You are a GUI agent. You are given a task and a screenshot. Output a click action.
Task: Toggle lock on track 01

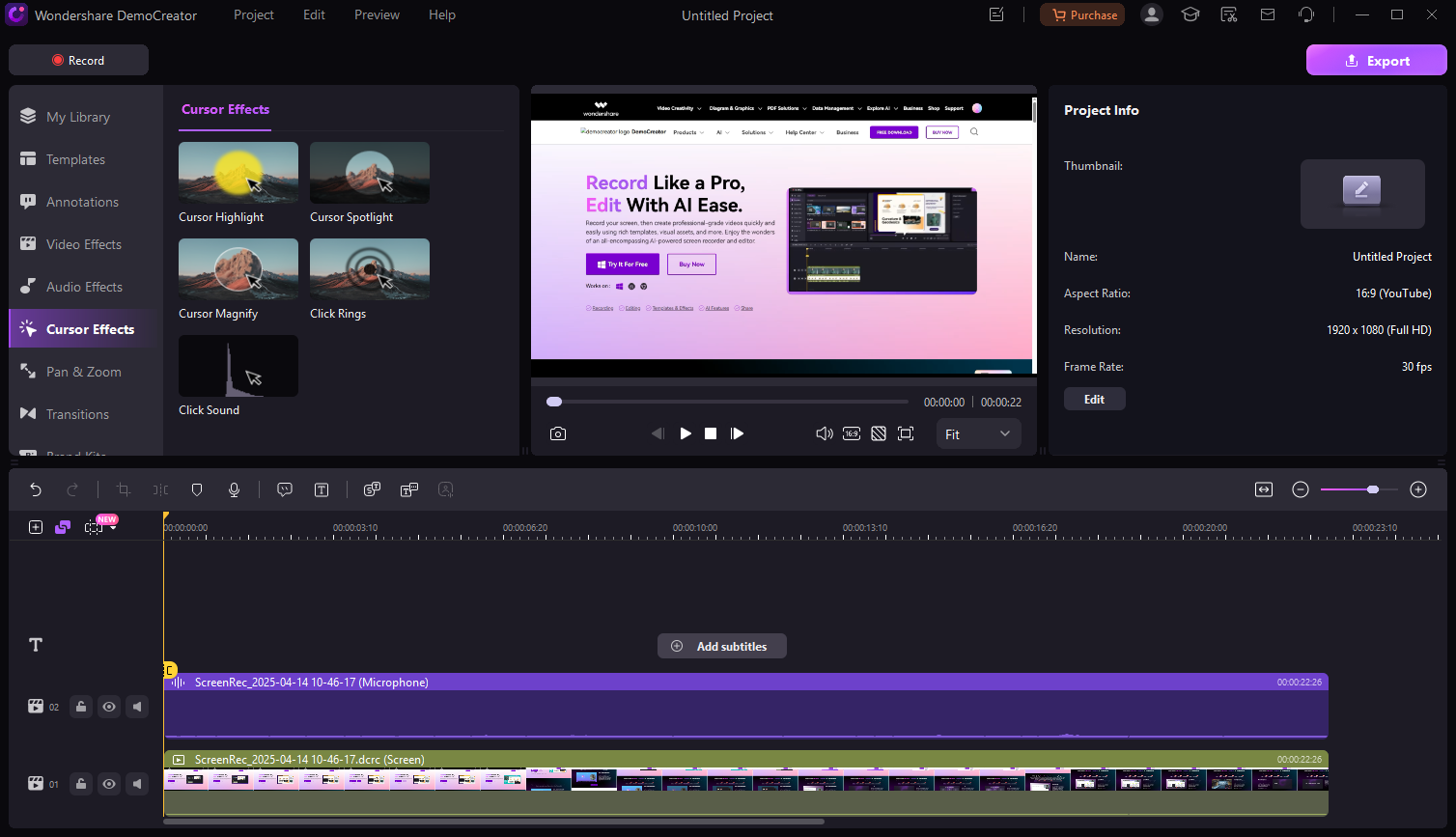pyautogui.click(x=81, y=784)
